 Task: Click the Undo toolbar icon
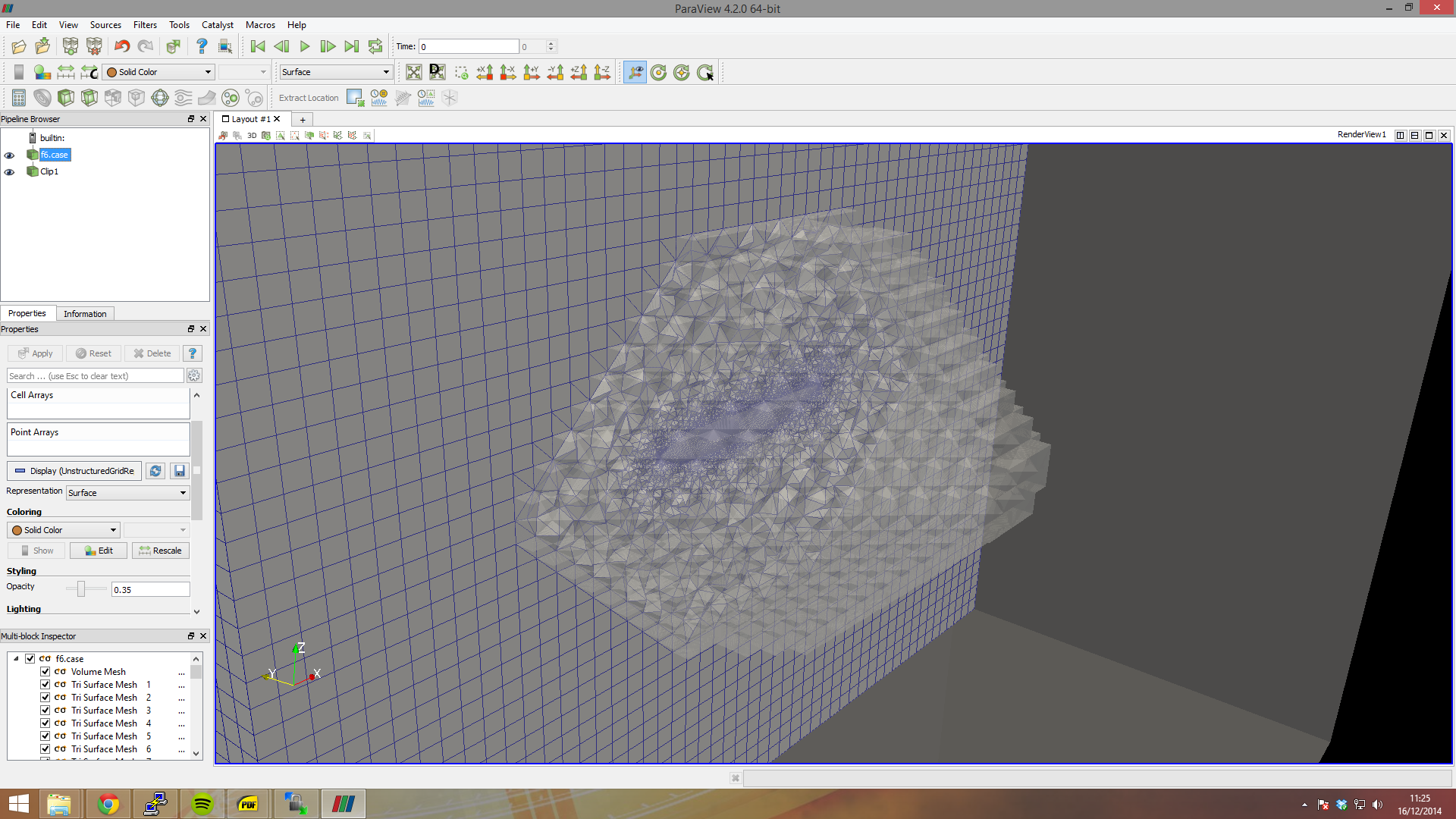121,46
